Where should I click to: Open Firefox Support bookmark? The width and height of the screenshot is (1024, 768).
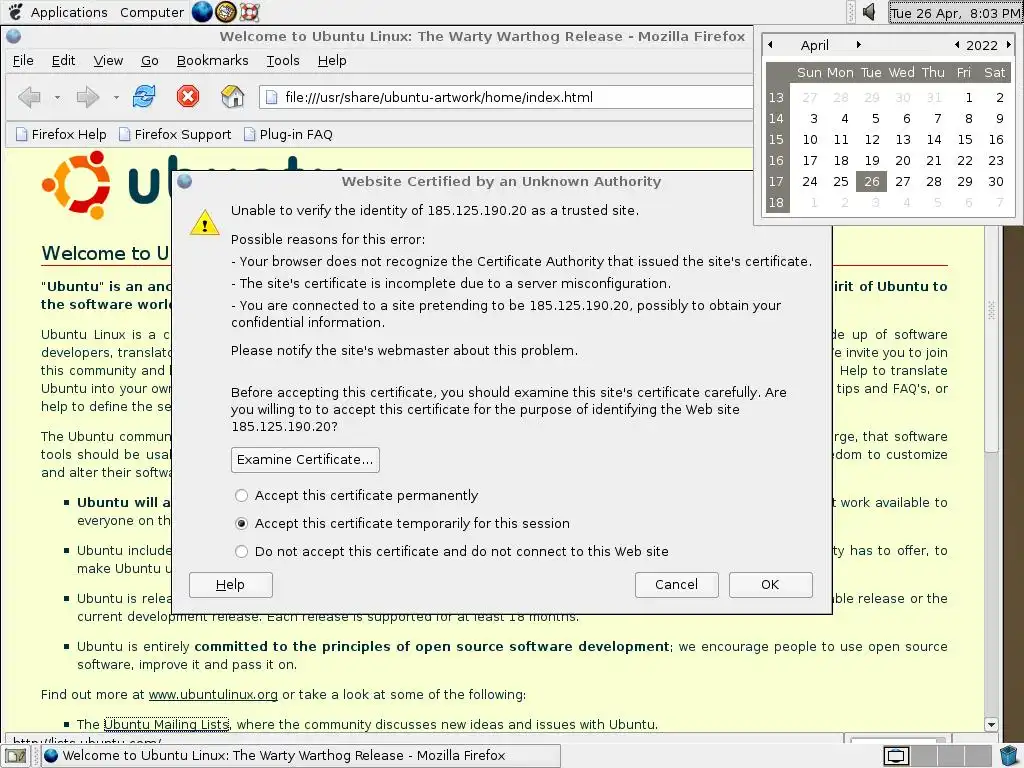coord(175,135)
